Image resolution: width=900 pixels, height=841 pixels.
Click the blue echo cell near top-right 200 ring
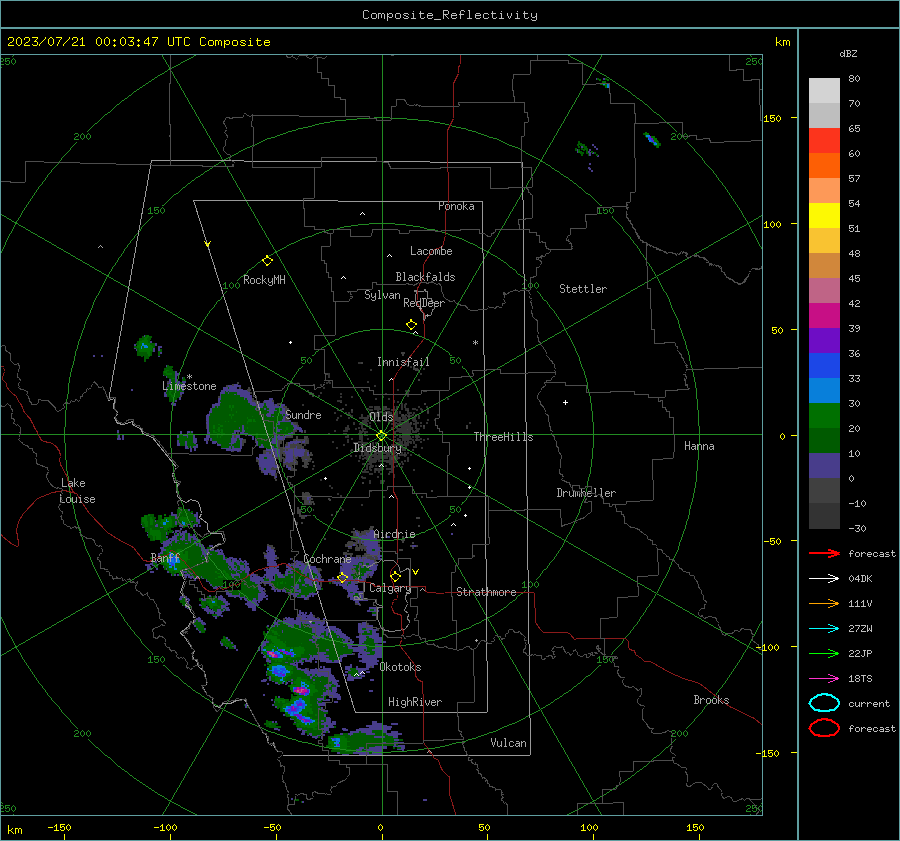click(651, 139)
